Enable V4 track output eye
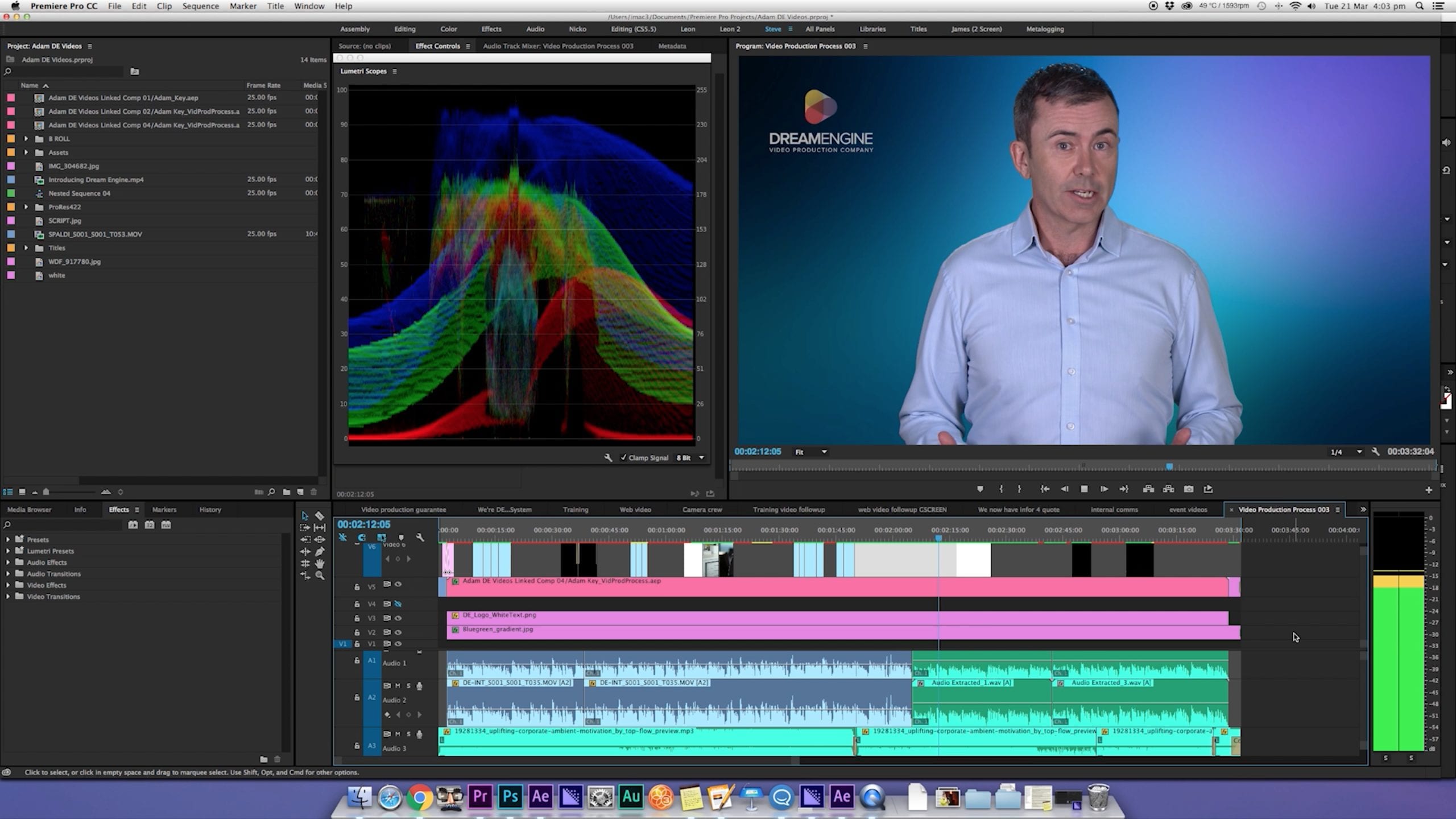The height and width of the screenshot is (819, 1456). pyautogui.click(x=398, y=604)
